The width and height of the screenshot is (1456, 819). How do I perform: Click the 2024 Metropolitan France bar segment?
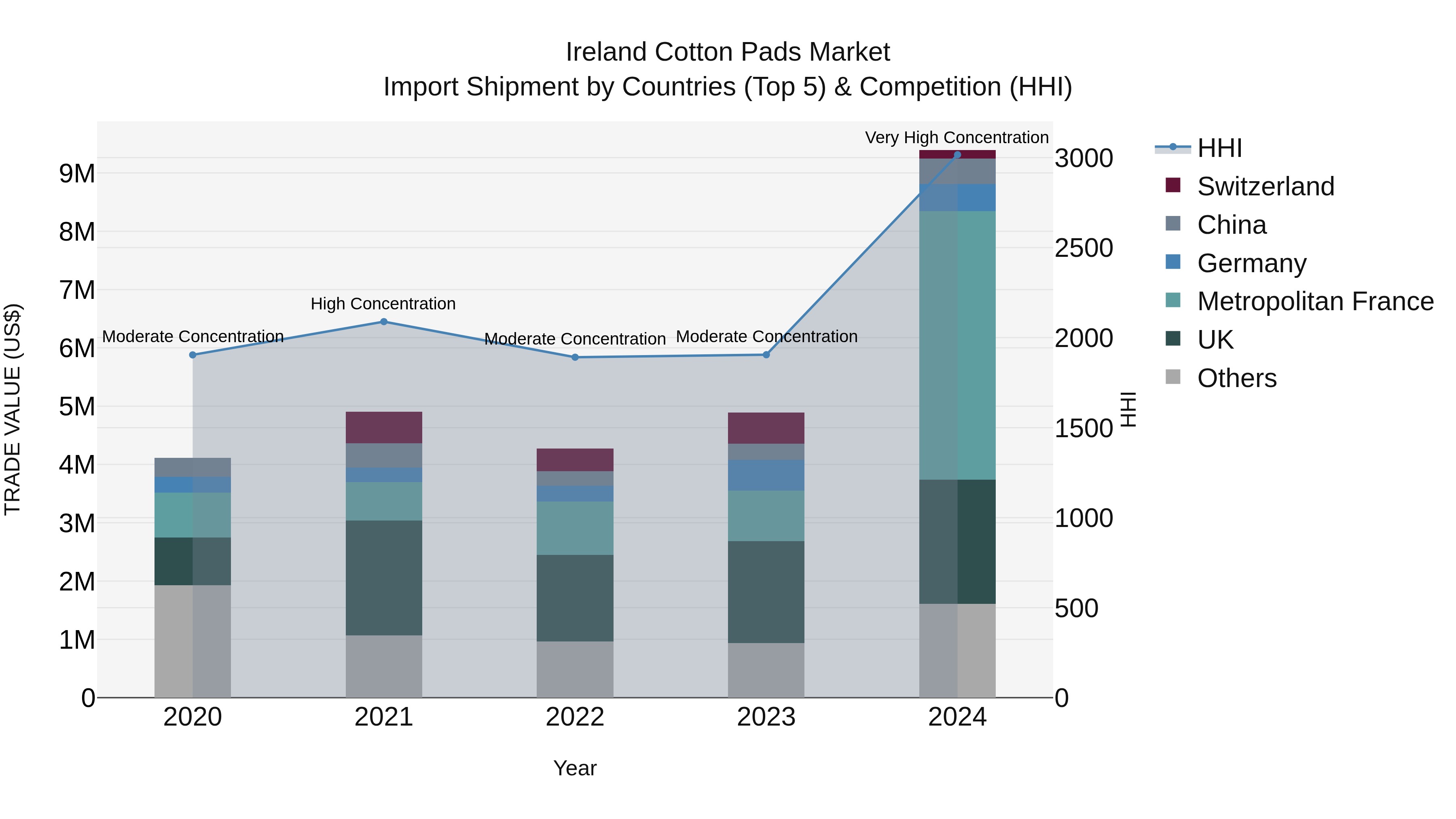click(957, 345)
